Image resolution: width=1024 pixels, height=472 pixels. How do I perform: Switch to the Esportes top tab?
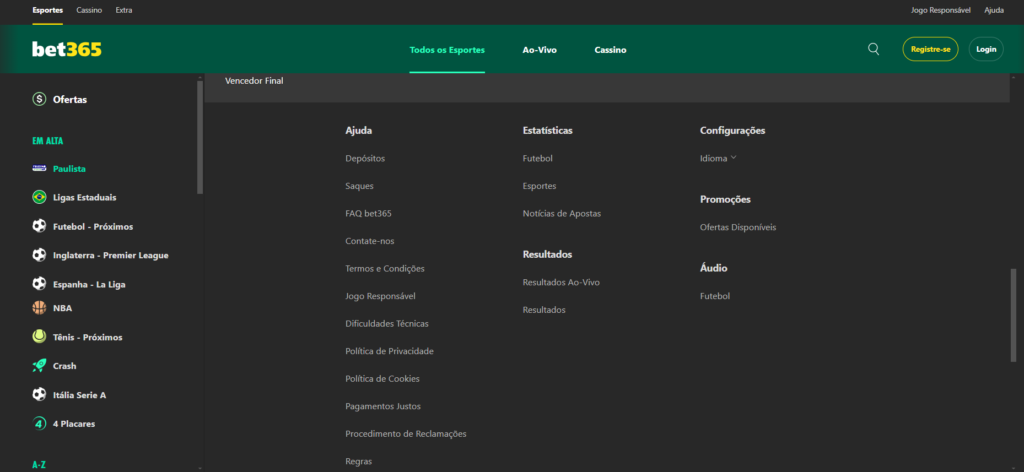[x=48, y=10]
